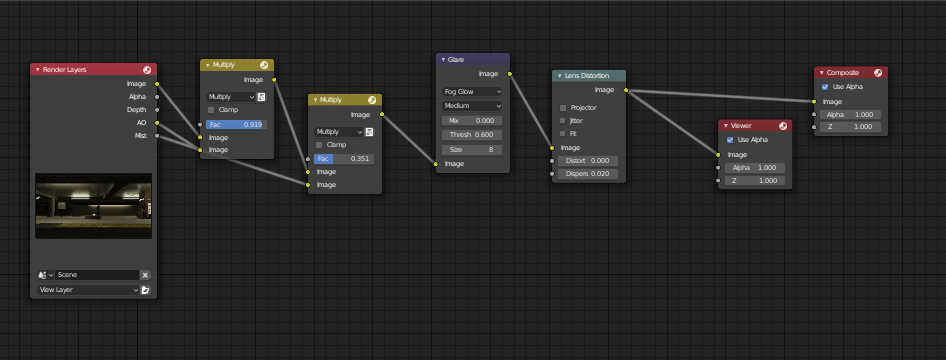Viewport: 946px width, 360px height.
Task: Click the Mix 0.000 slider in Glare
Action: [x=472, y=121]
